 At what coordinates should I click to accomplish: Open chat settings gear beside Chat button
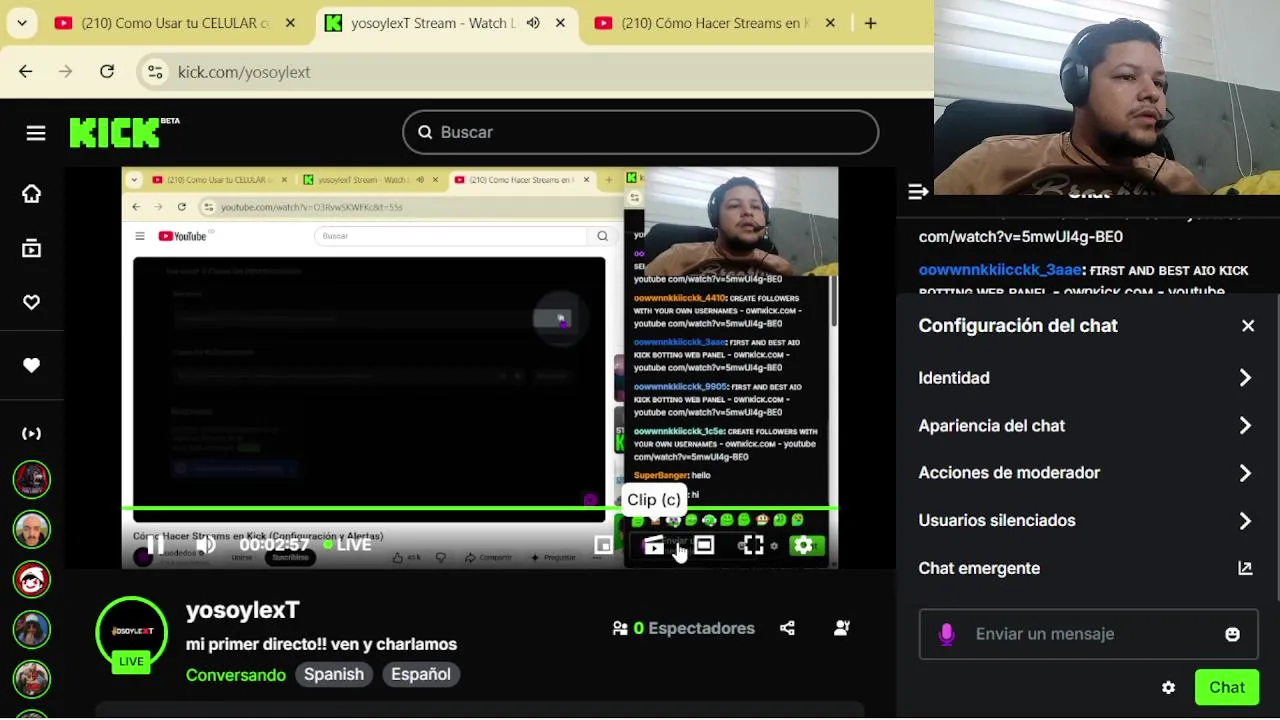pos(1168,688)
